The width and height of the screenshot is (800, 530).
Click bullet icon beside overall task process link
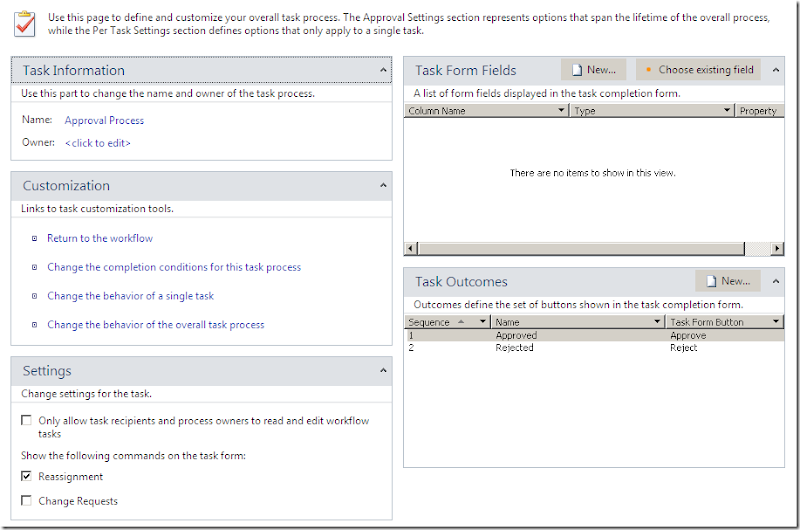coord(35,325)
